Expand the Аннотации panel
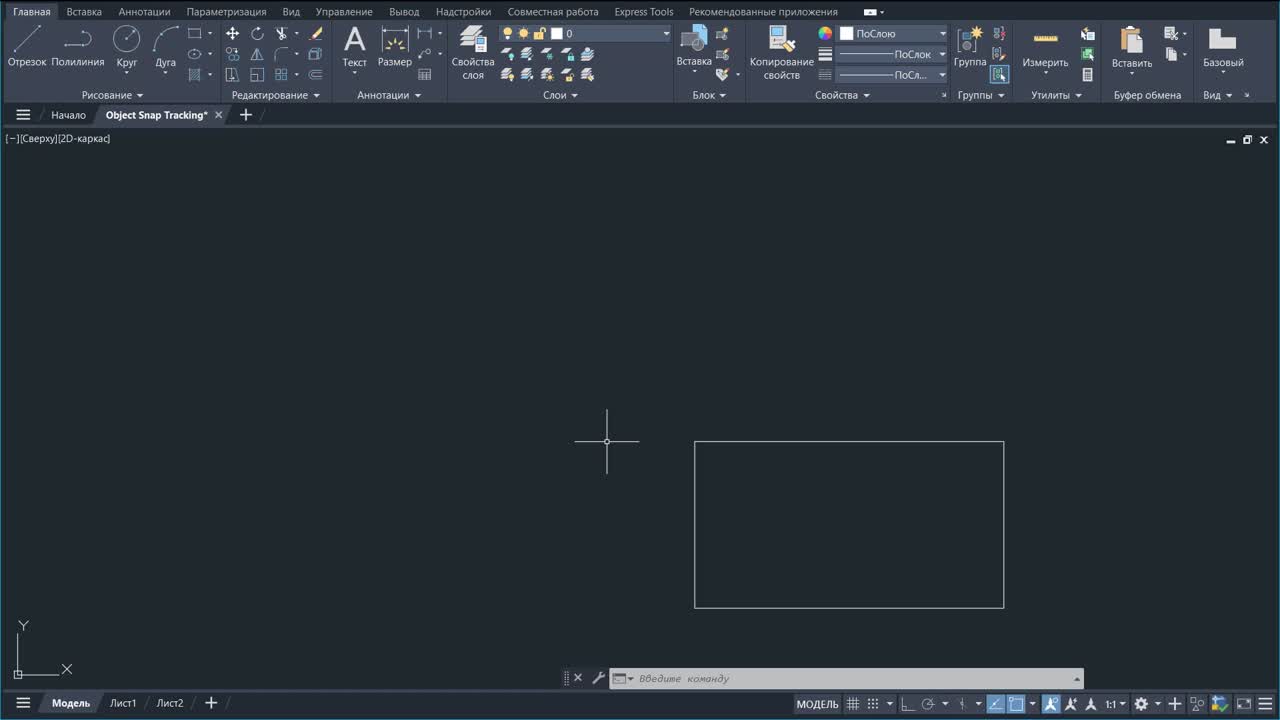1280x720 pixels. pos(389,95)
